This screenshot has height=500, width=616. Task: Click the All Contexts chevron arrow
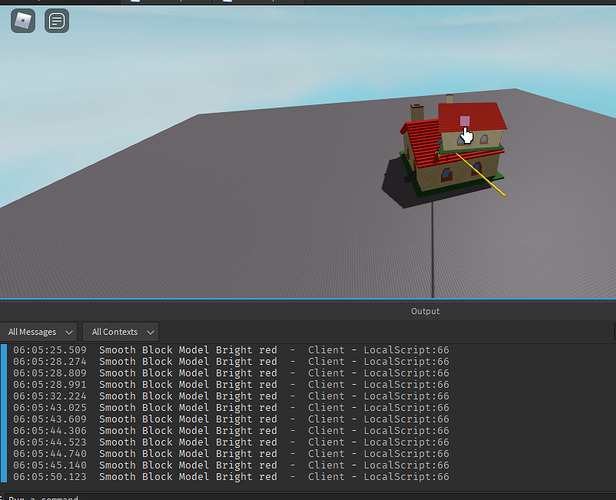pyautogui.click(x=150, y=333)
